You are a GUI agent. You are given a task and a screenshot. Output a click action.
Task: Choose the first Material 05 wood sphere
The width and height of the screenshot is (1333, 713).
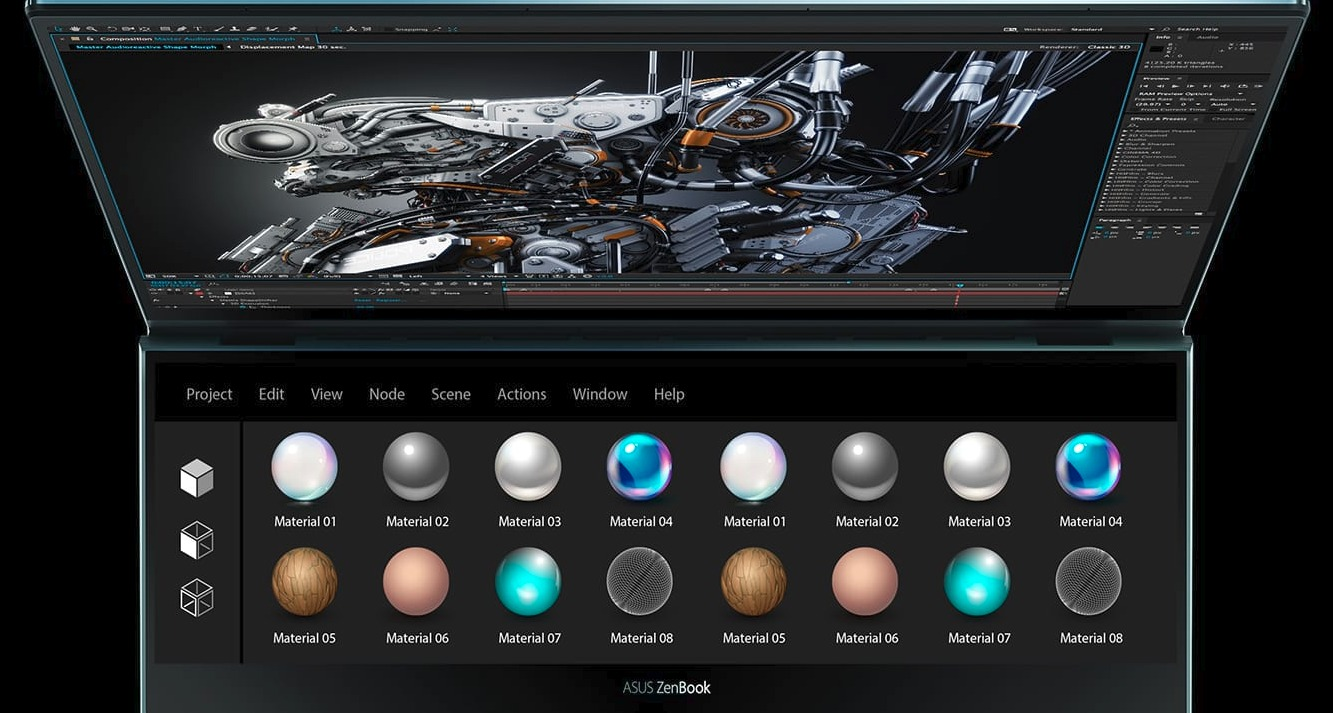coord(304,581)
